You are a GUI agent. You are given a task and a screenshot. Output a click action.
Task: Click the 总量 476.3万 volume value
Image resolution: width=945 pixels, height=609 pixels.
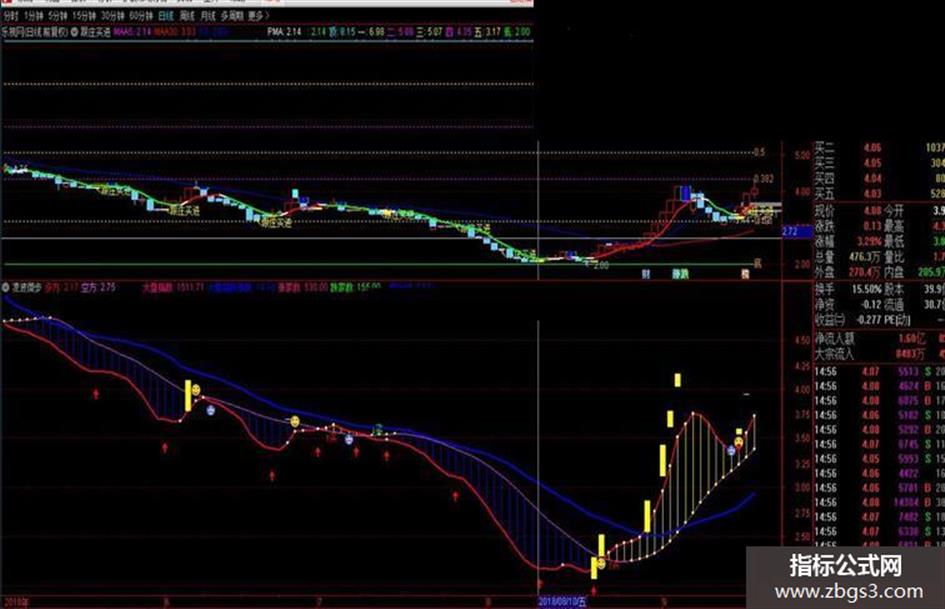point(865,257)
